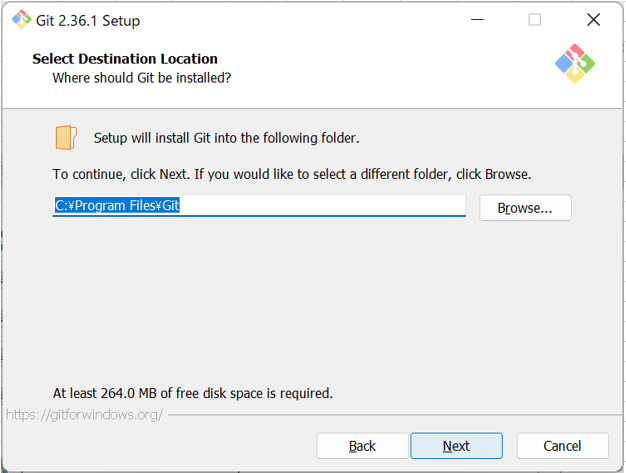The height and width of the screenshot is (473, 626).
Task: Click the large Git logo in the header
Action: point(575,63)
